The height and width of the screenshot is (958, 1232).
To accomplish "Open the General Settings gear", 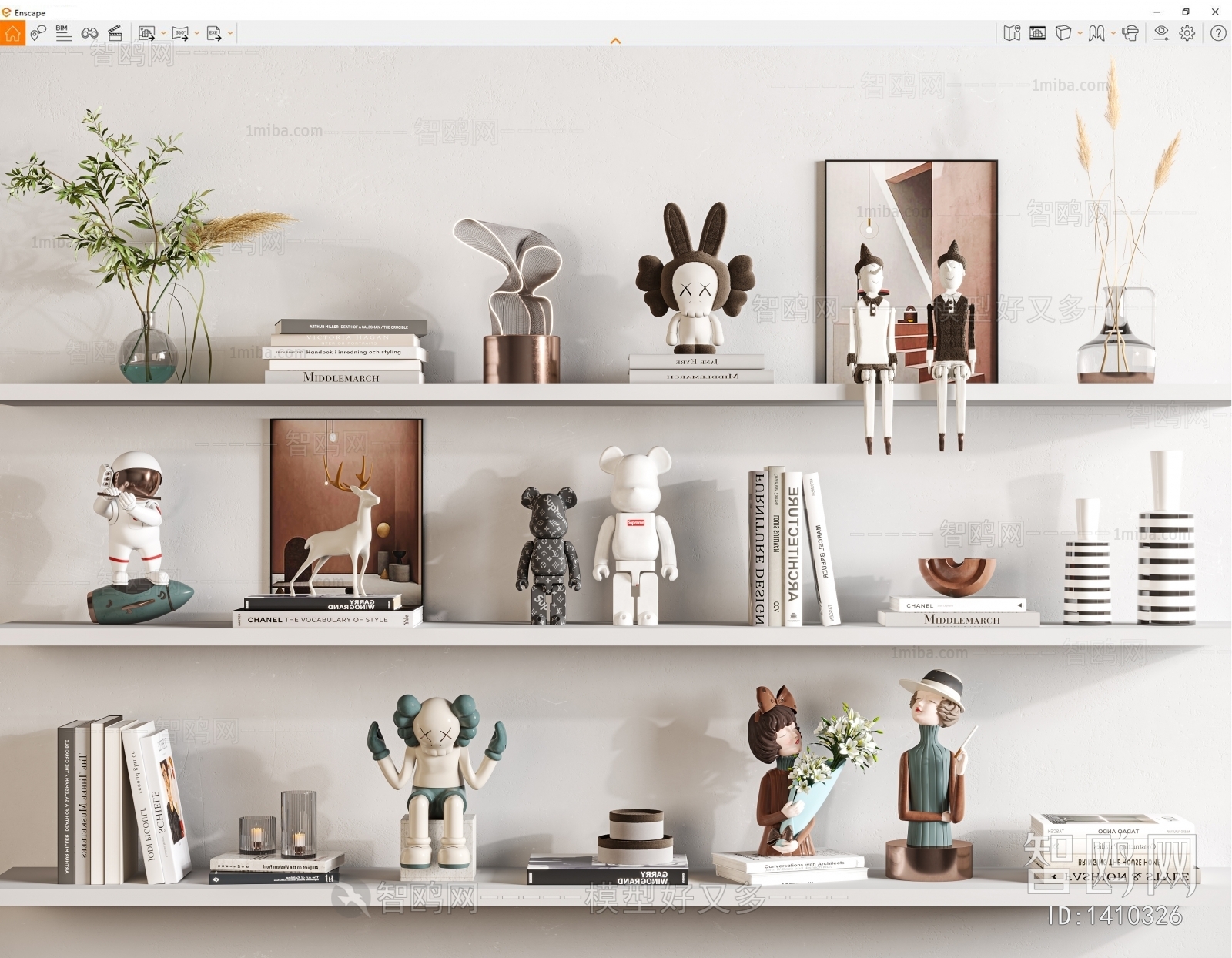I will point(1187,33).
